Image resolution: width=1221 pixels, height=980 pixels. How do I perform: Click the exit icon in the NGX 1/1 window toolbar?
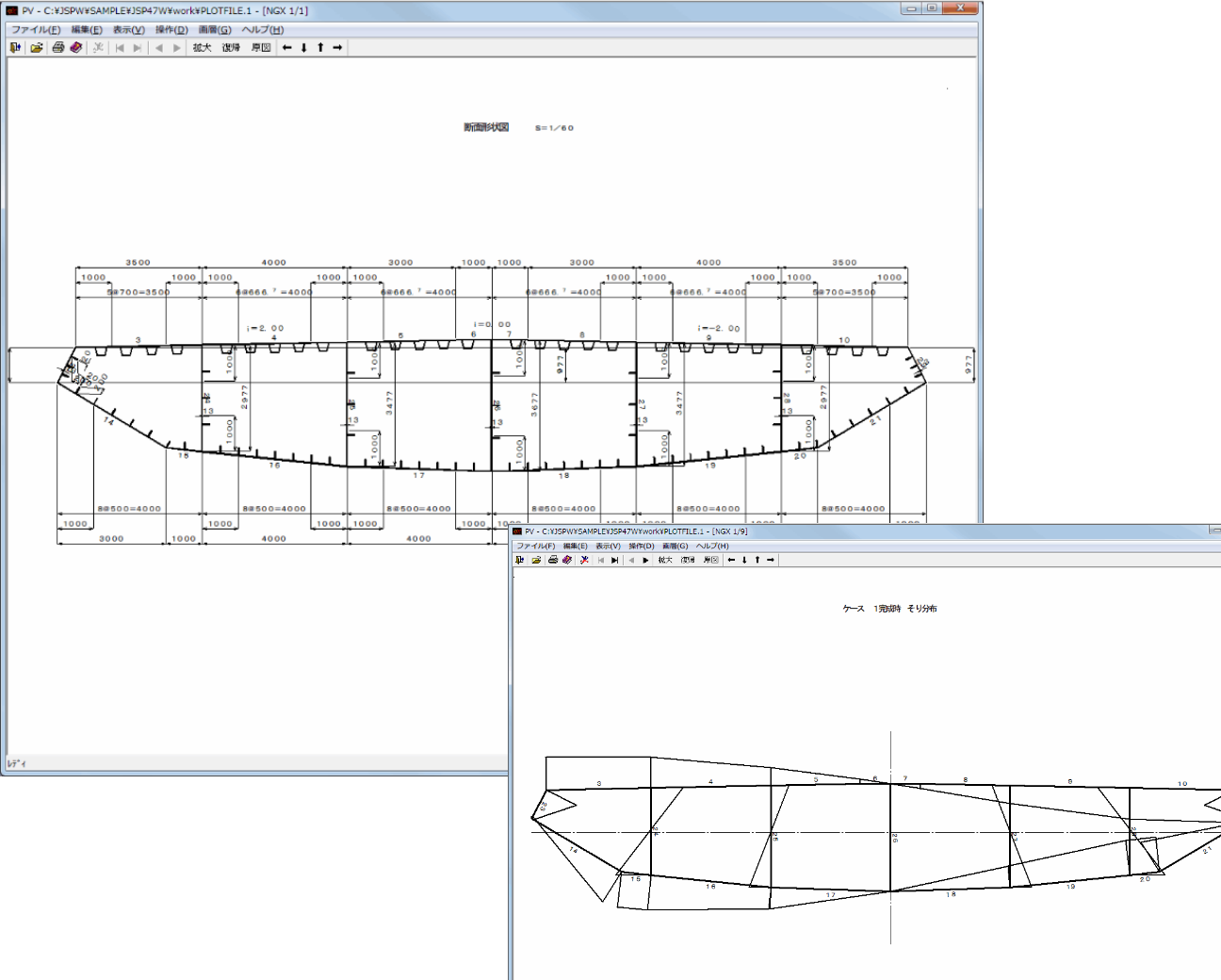click(x=15, y=47)
